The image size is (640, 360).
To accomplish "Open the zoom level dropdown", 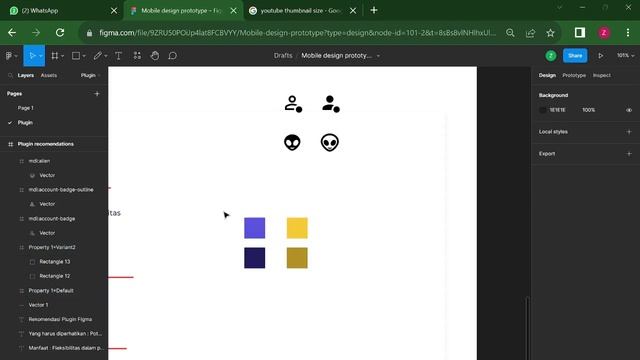I will pyautogui.click(x=626, y=56).
